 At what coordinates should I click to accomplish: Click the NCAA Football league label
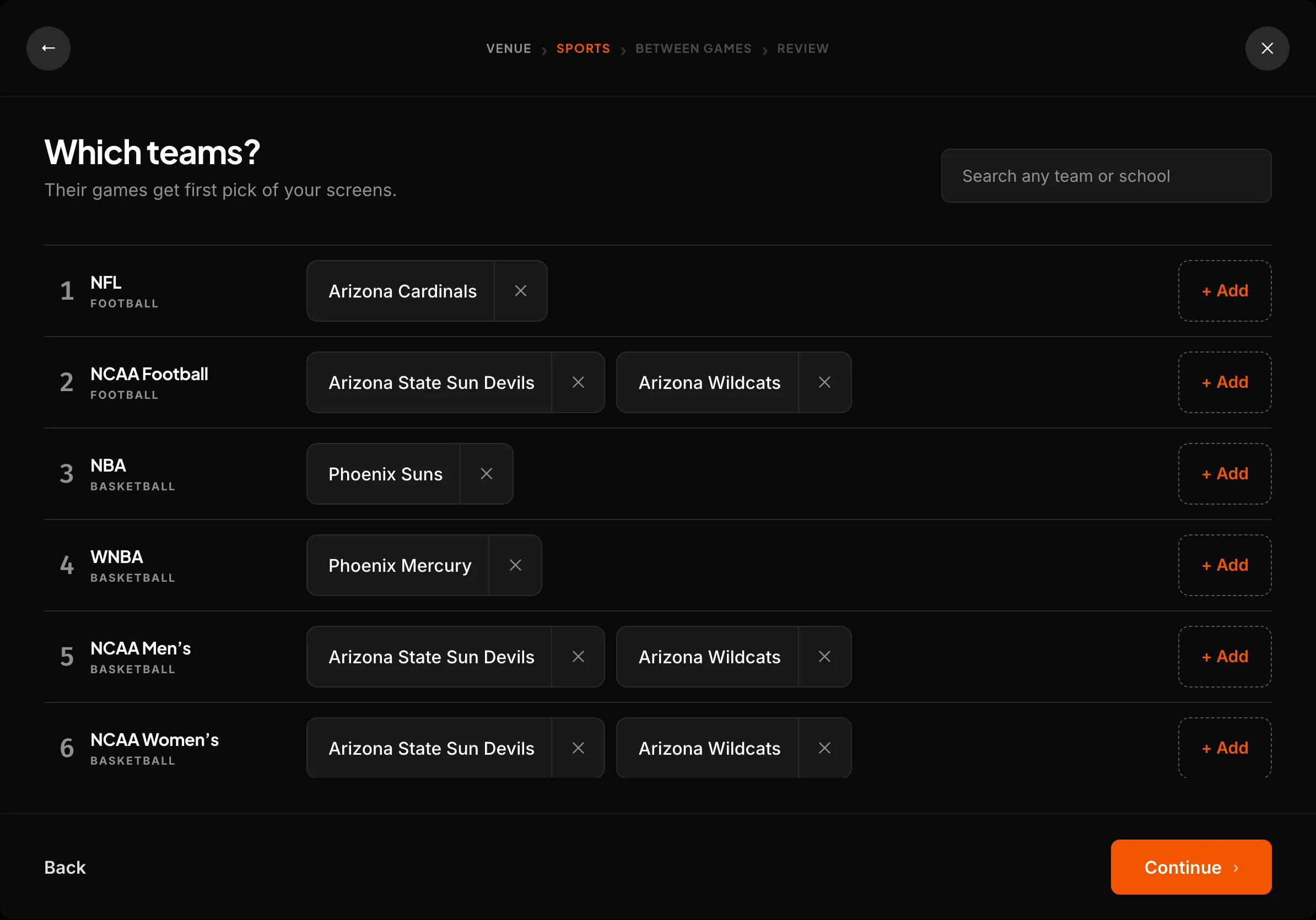[149, 374]
